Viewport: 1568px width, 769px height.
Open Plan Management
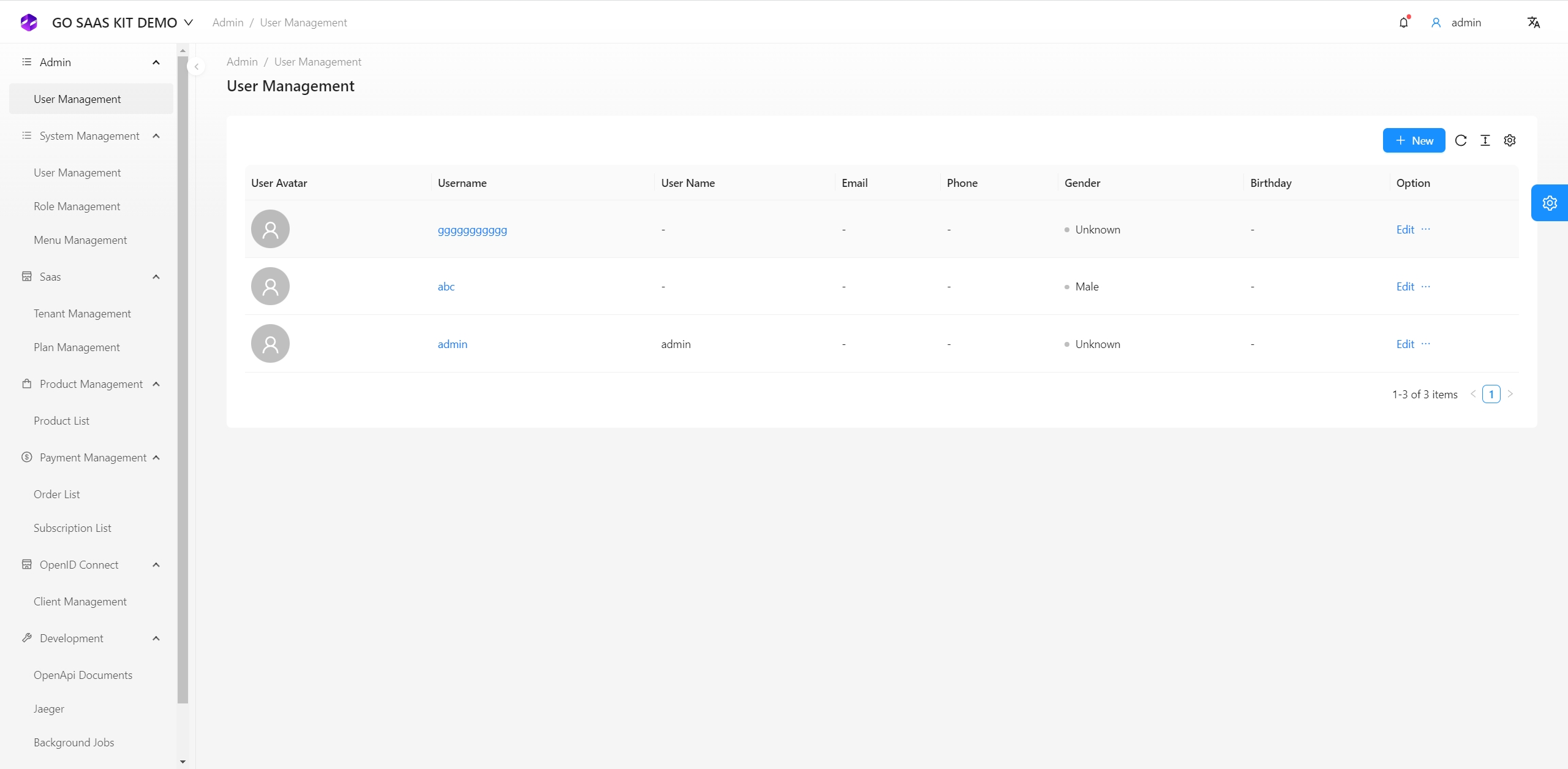[91, 347]
